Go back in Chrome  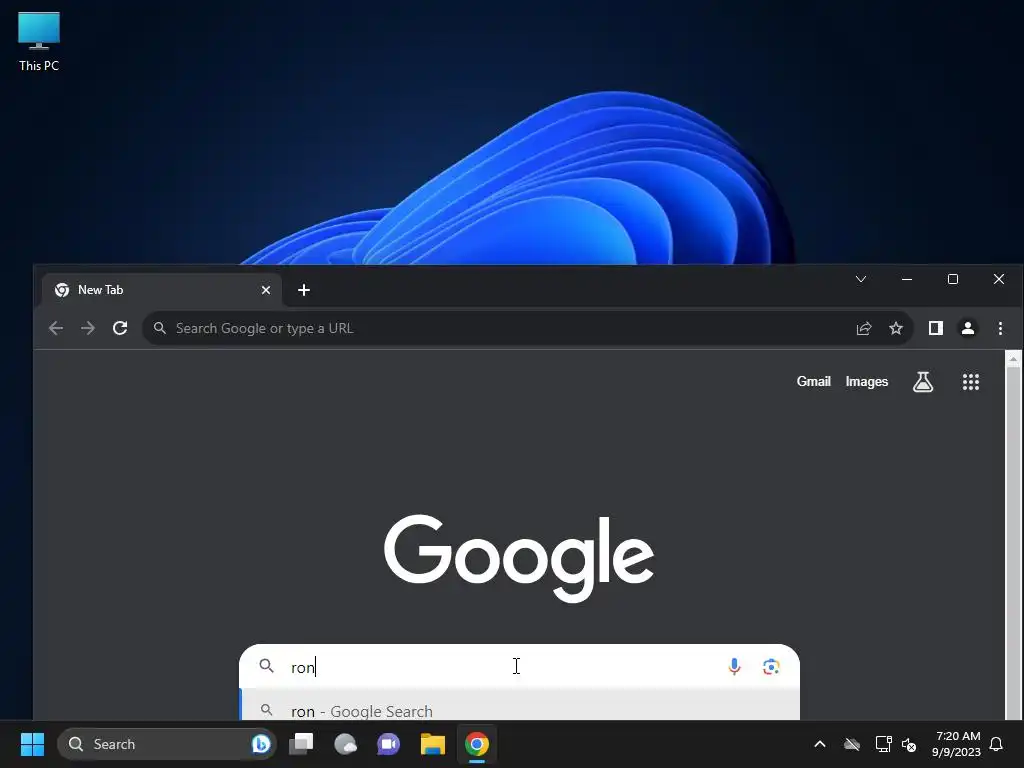point(56,328)
